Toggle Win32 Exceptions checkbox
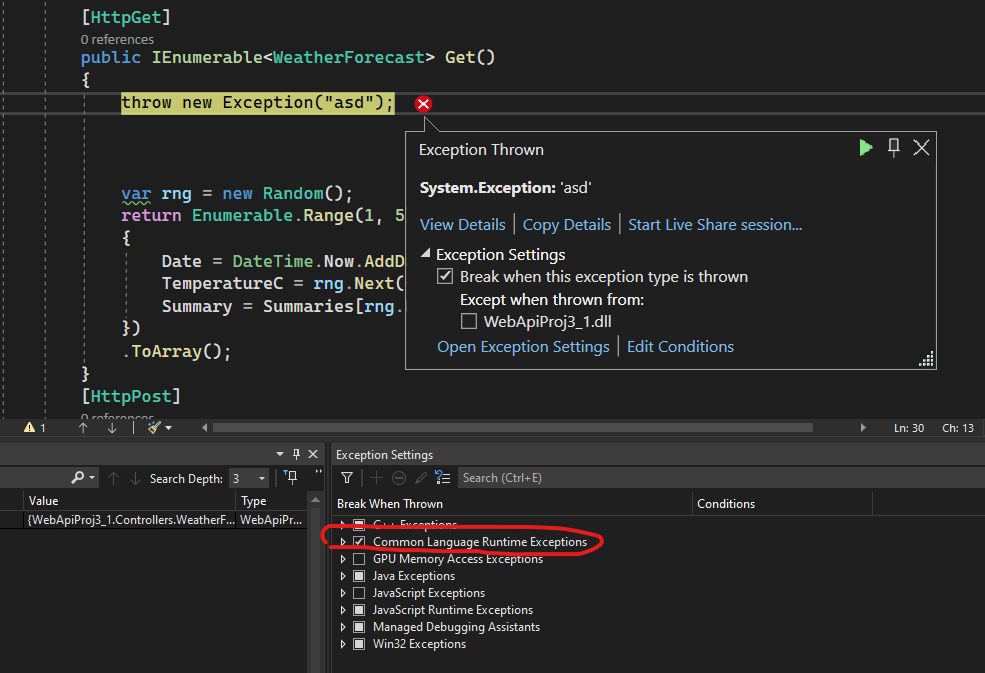Viewport: 985px width, 673px height. [359, 643]
